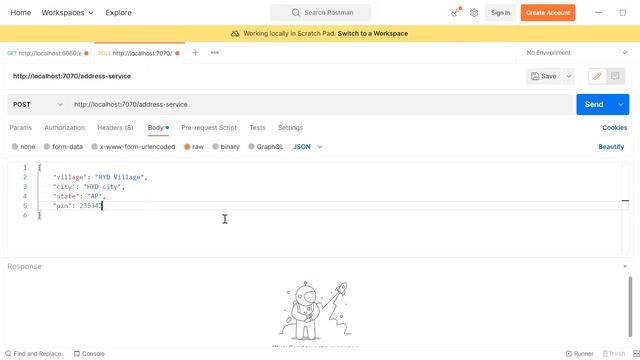This screenshot has width=640, height=360.
Task: Go to Home in top navigation
Action: point(20,13)
